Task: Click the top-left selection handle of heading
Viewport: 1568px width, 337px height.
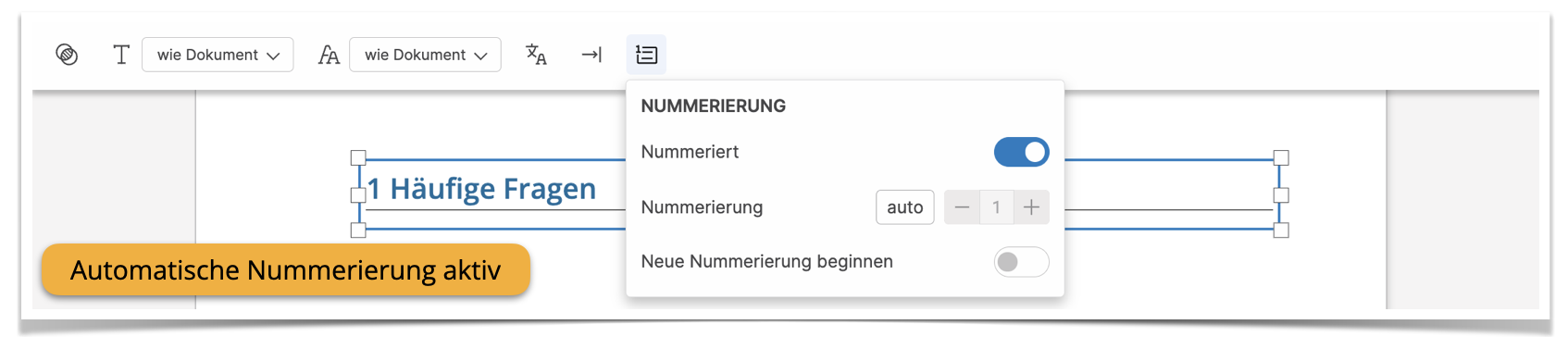Action: click(x=358, y=158)
